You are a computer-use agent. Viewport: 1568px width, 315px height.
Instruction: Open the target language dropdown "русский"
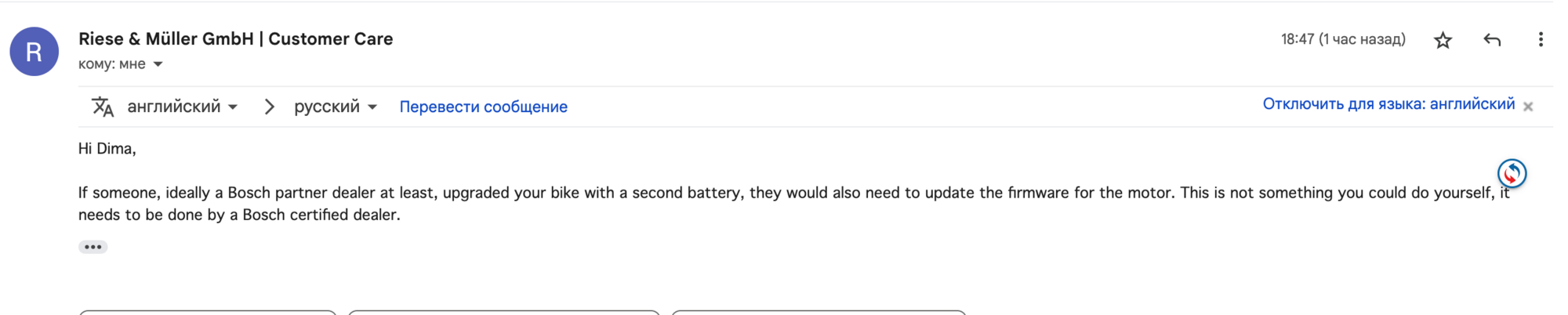tap(335, 107)
